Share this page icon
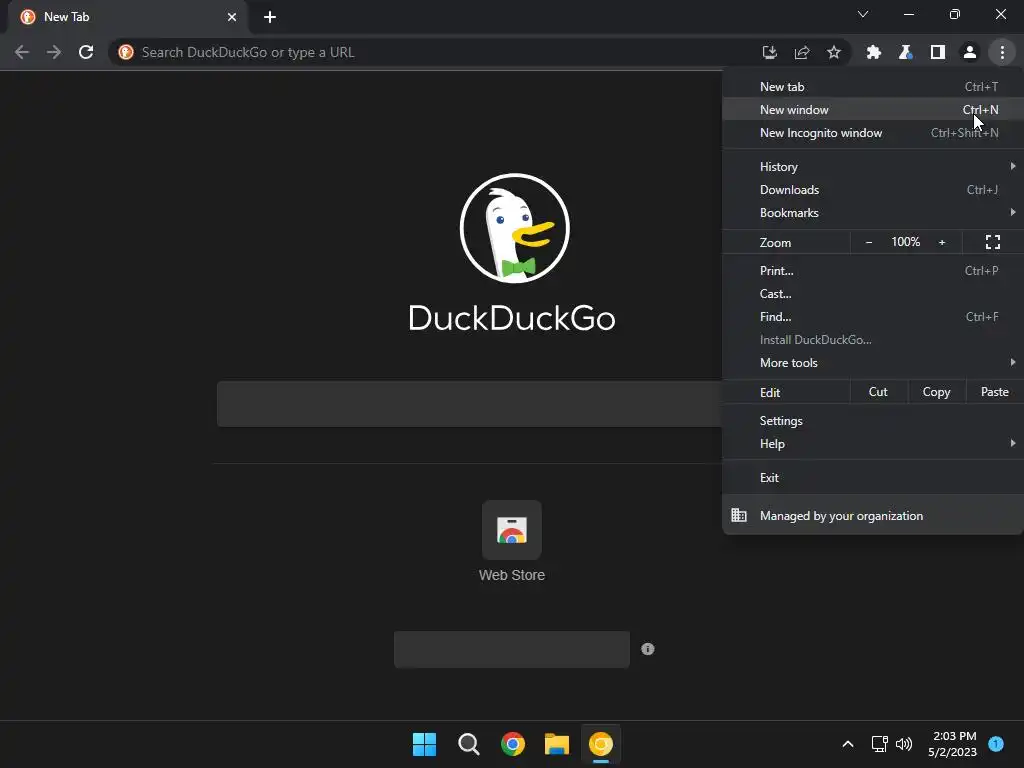The image size is (1024, 768). click(802, 52)
